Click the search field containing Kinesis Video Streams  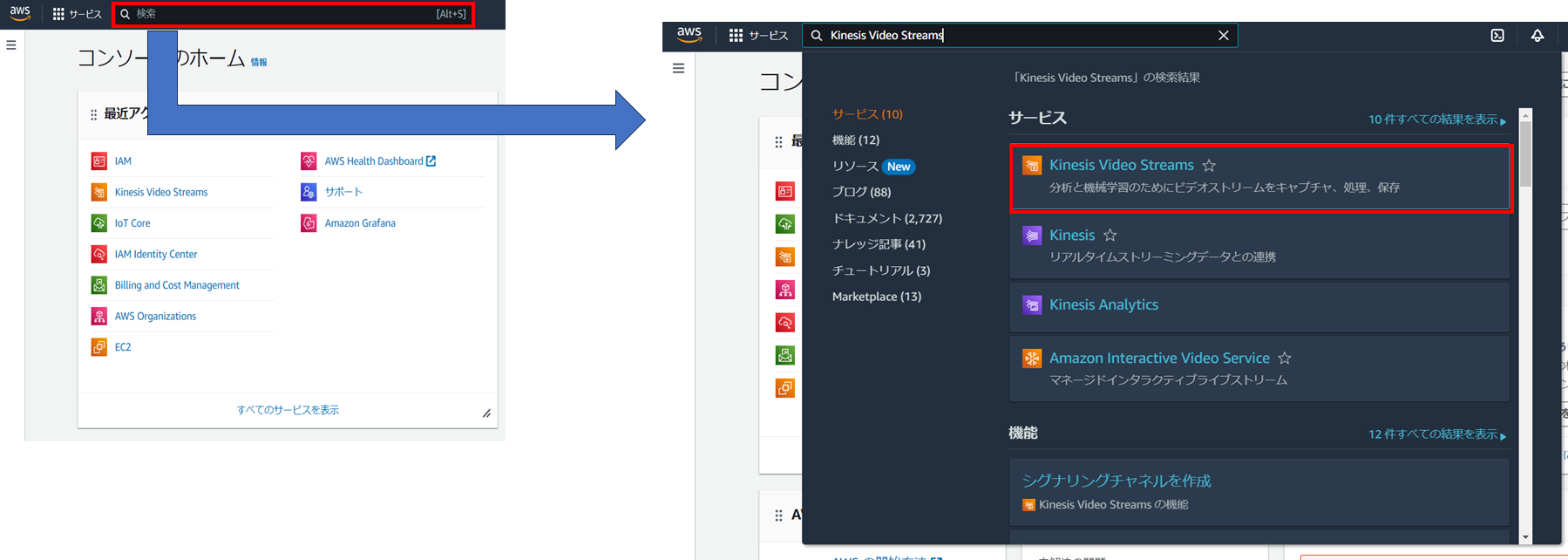pyautogui.click(x=1020, y=36)
